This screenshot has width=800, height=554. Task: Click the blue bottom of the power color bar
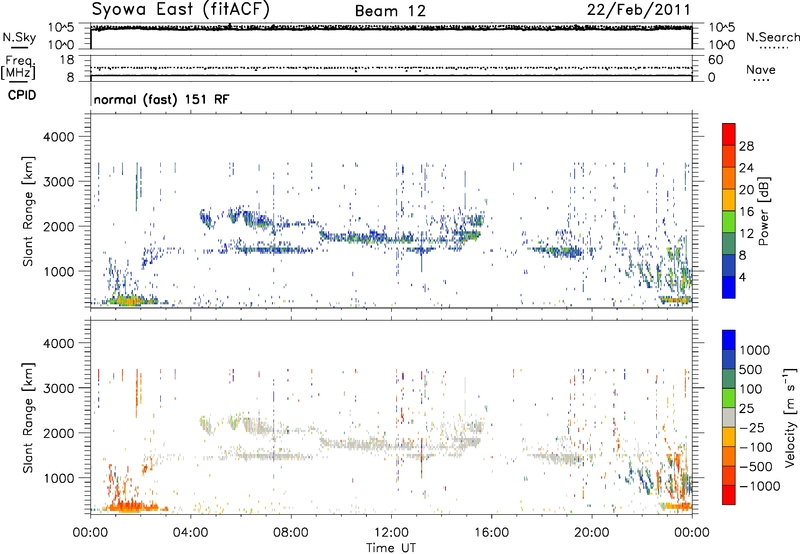[x=729, y=287]
